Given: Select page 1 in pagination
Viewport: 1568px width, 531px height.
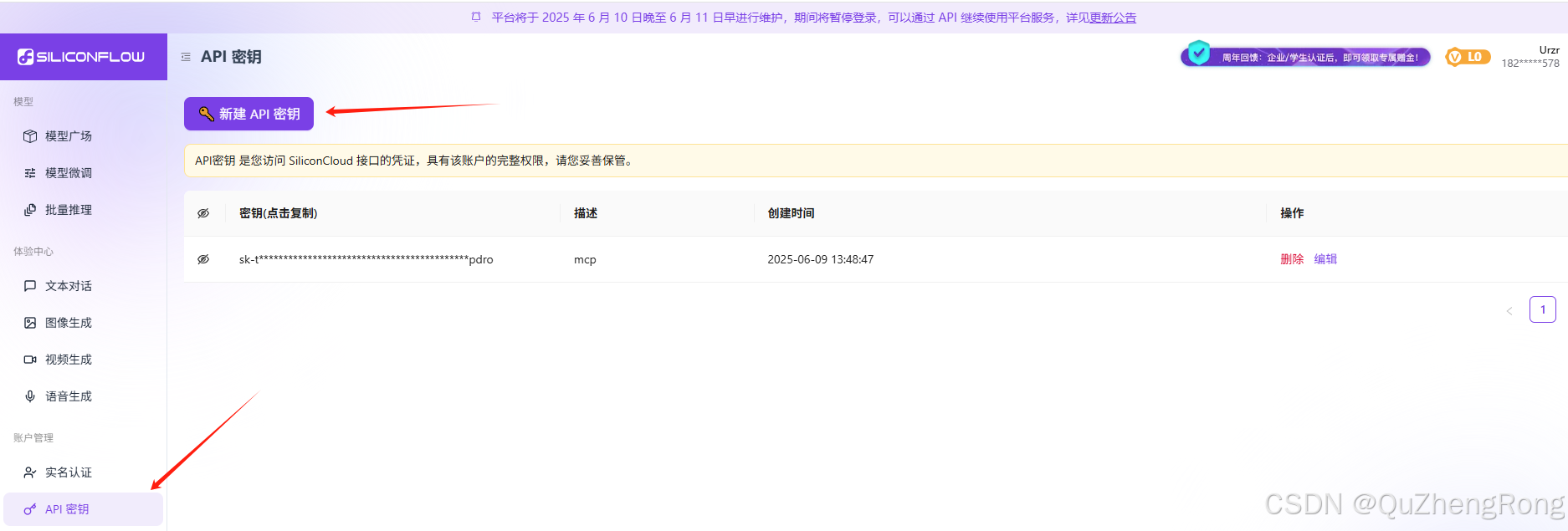Looking at the screenshot, I should click(1543, 309).
